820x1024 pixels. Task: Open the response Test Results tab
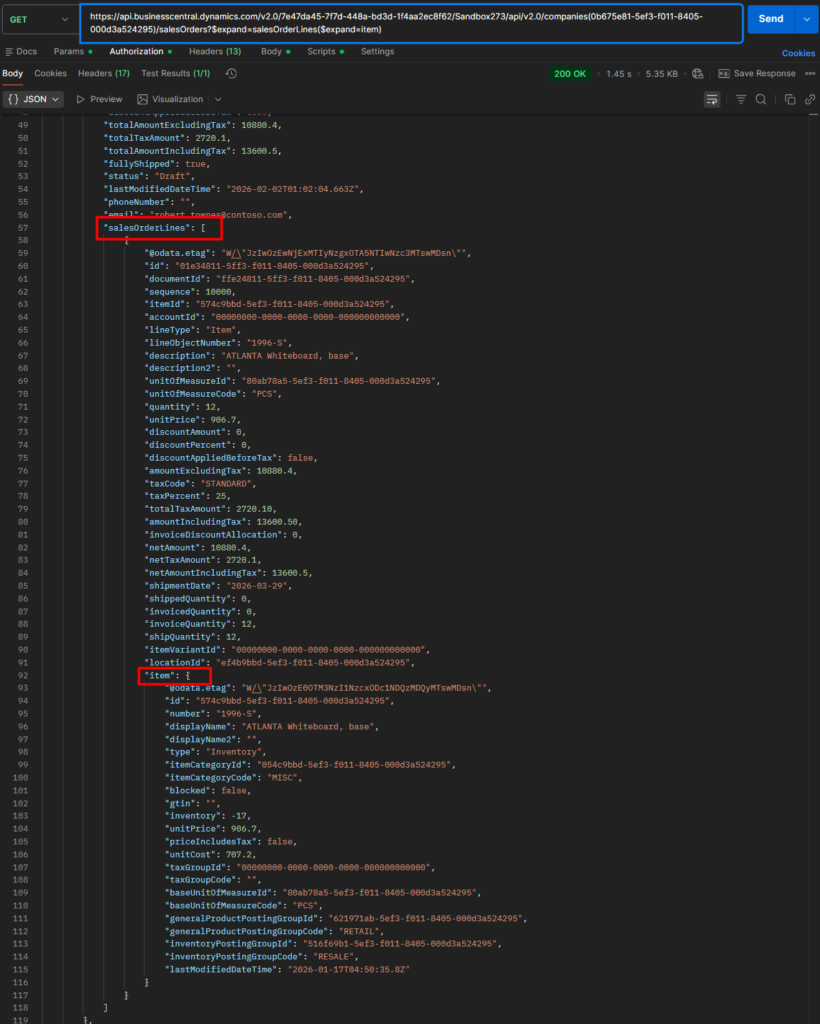pyautogui.click(x=175, y=74)
